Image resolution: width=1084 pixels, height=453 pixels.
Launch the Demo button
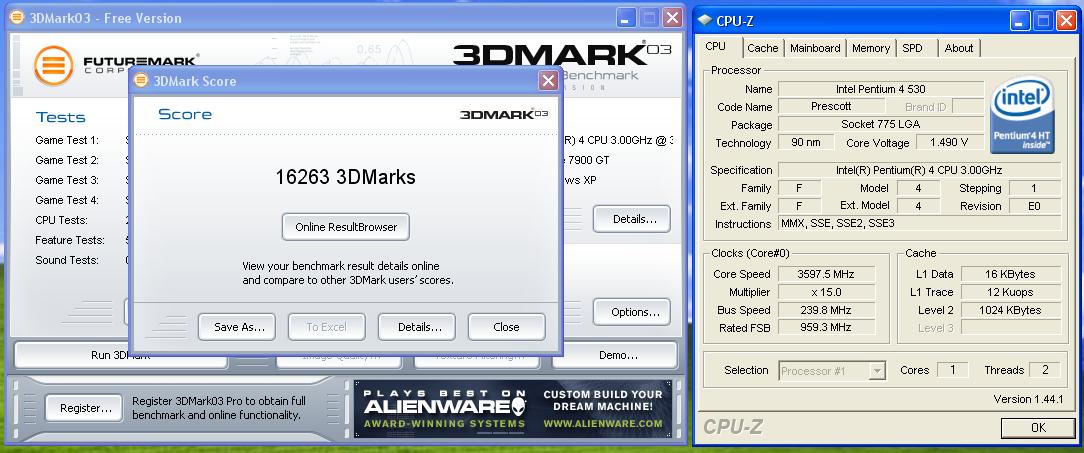615,355
